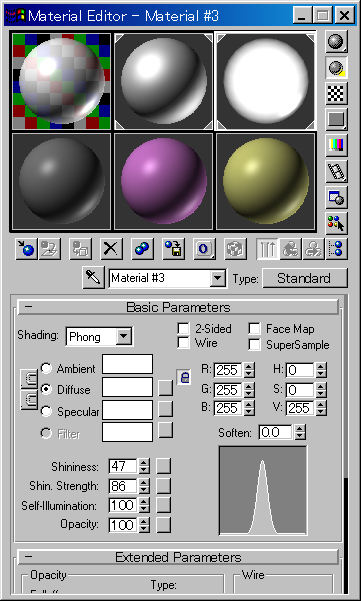This screenshot has height=601, width=361.
Task: Collapse the Basic Parameters rollout
Action: (x=178, y=307)
